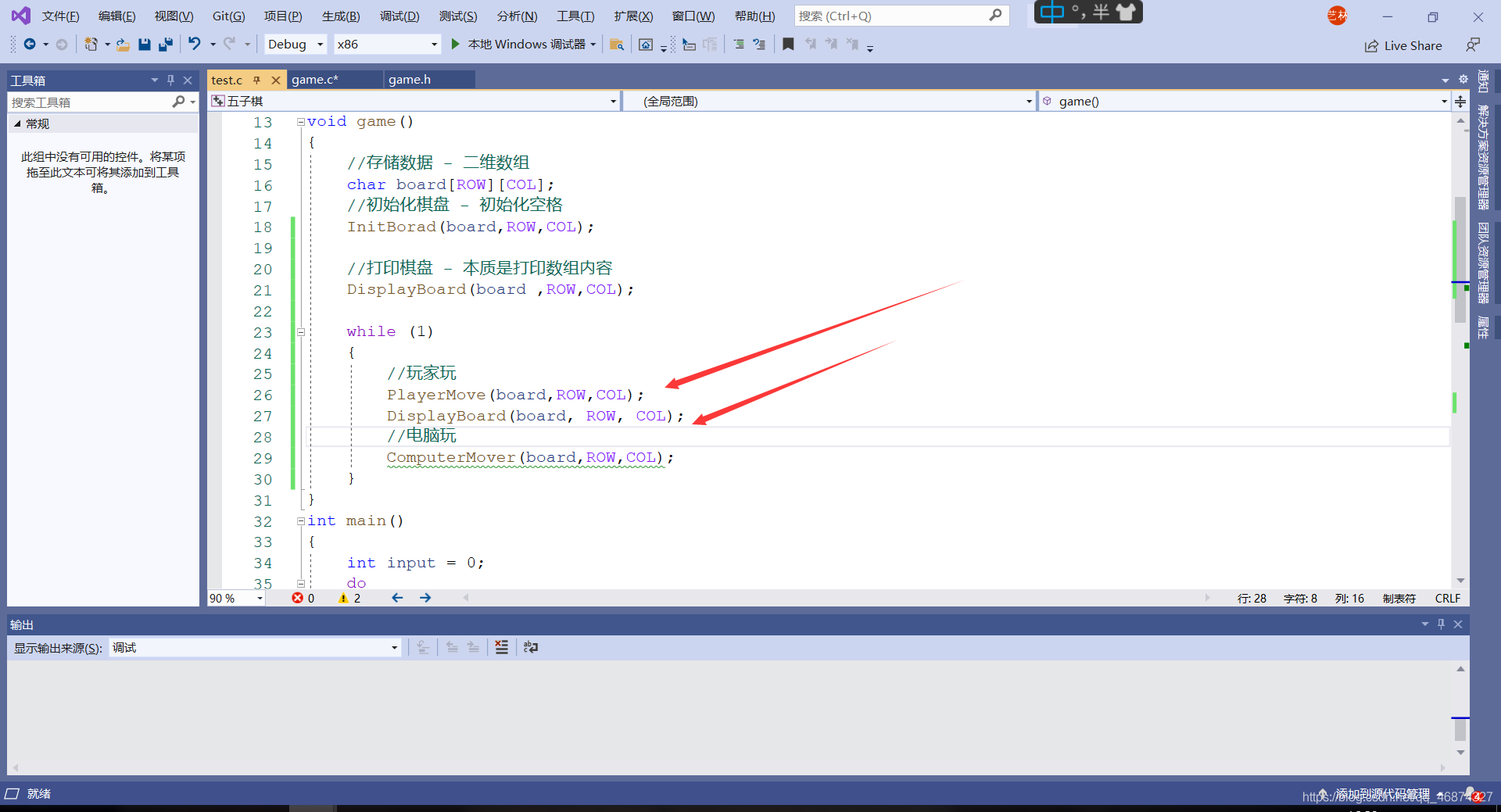Image resolution: width=1501 pixels, height=812 pixels.
Task: Click the user account avatar icon
Action: (x=1337, y=16)
